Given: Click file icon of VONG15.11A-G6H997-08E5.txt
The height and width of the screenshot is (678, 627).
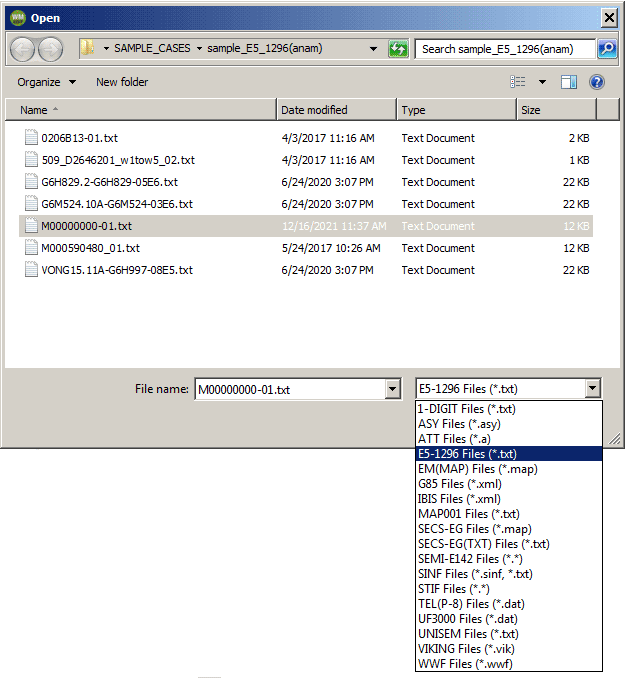Looking at the screenshot, I should pos(31,270).
